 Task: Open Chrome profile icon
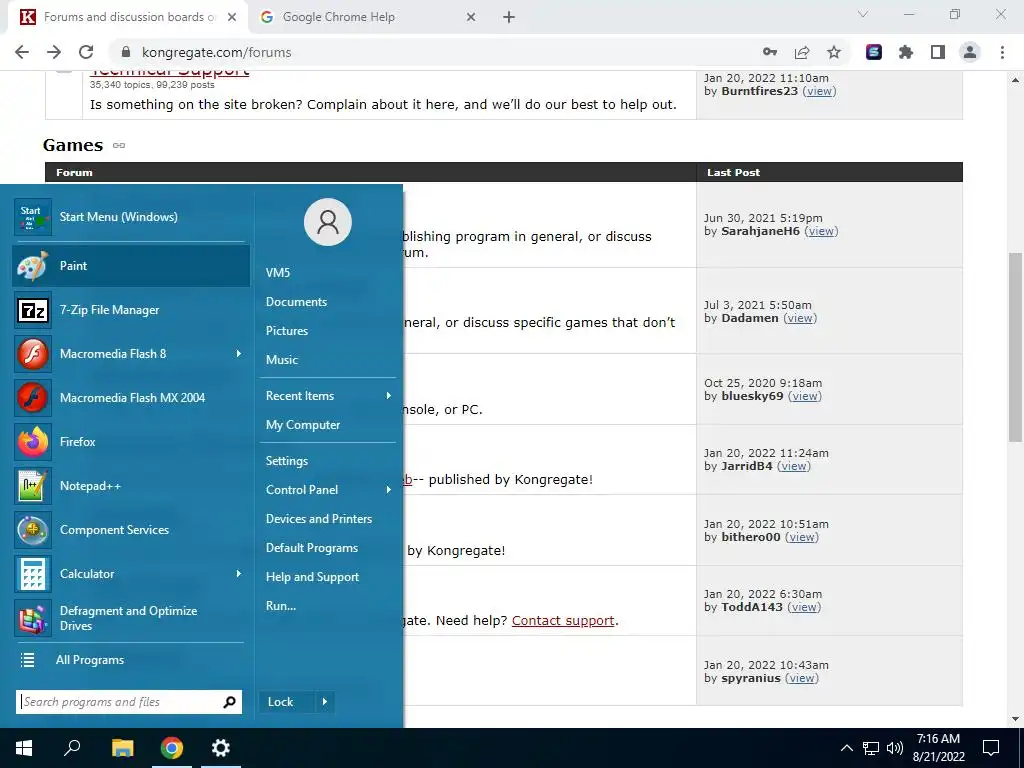(970, 52)
